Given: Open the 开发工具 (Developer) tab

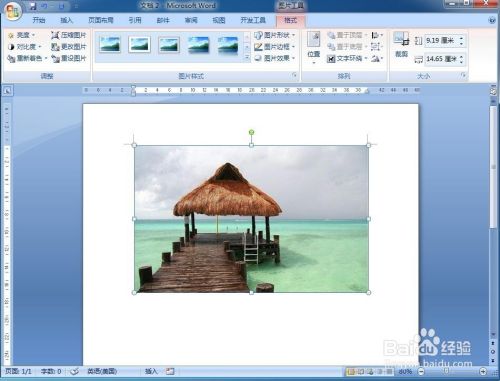Looking at the screenshot, I should pyautogui.click(x=253, y=20).
